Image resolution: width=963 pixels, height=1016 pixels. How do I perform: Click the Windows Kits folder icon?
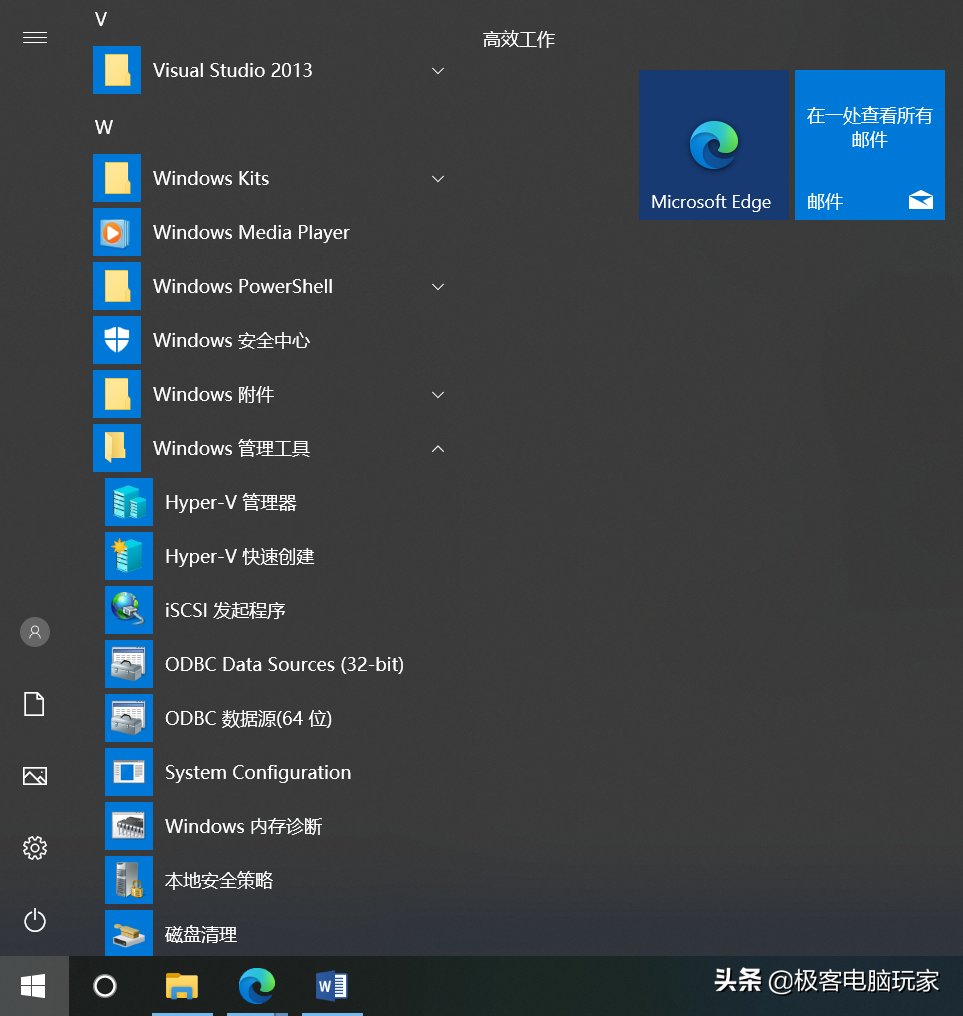117,178
